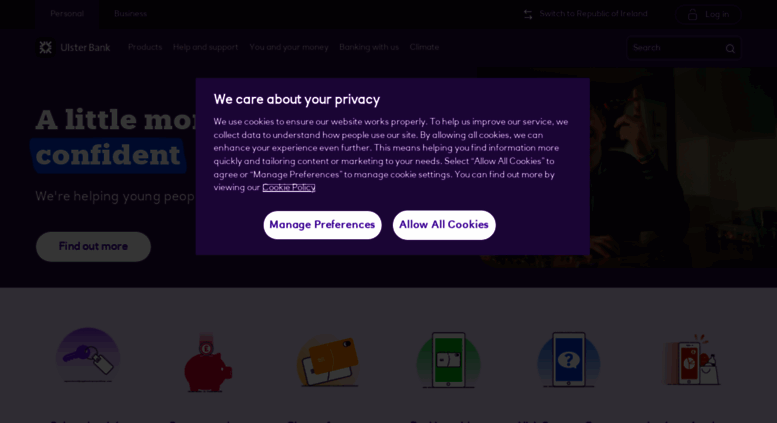Open the Help and support menu
Image resolution: width=777 pixels, height=423 pixels.
(x=205, y=47)
